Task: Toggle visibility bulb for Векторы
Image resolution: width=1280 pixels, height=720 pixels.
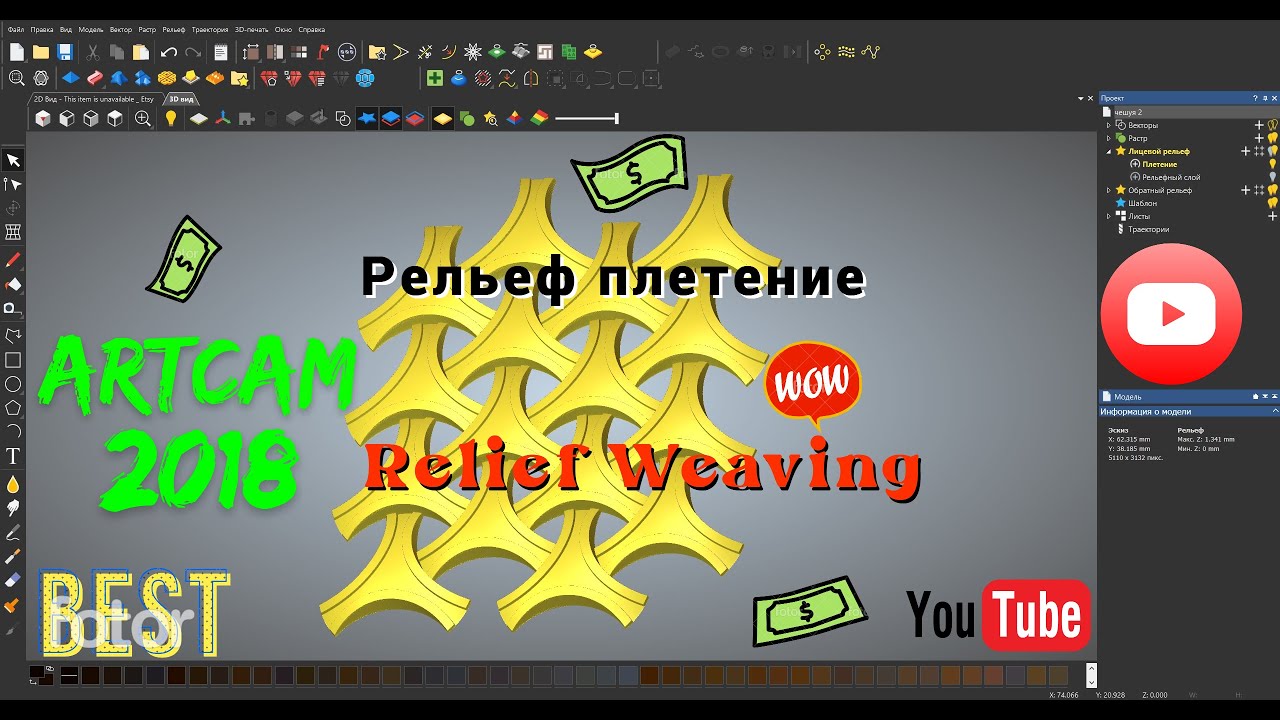Action: (1273, 125)
